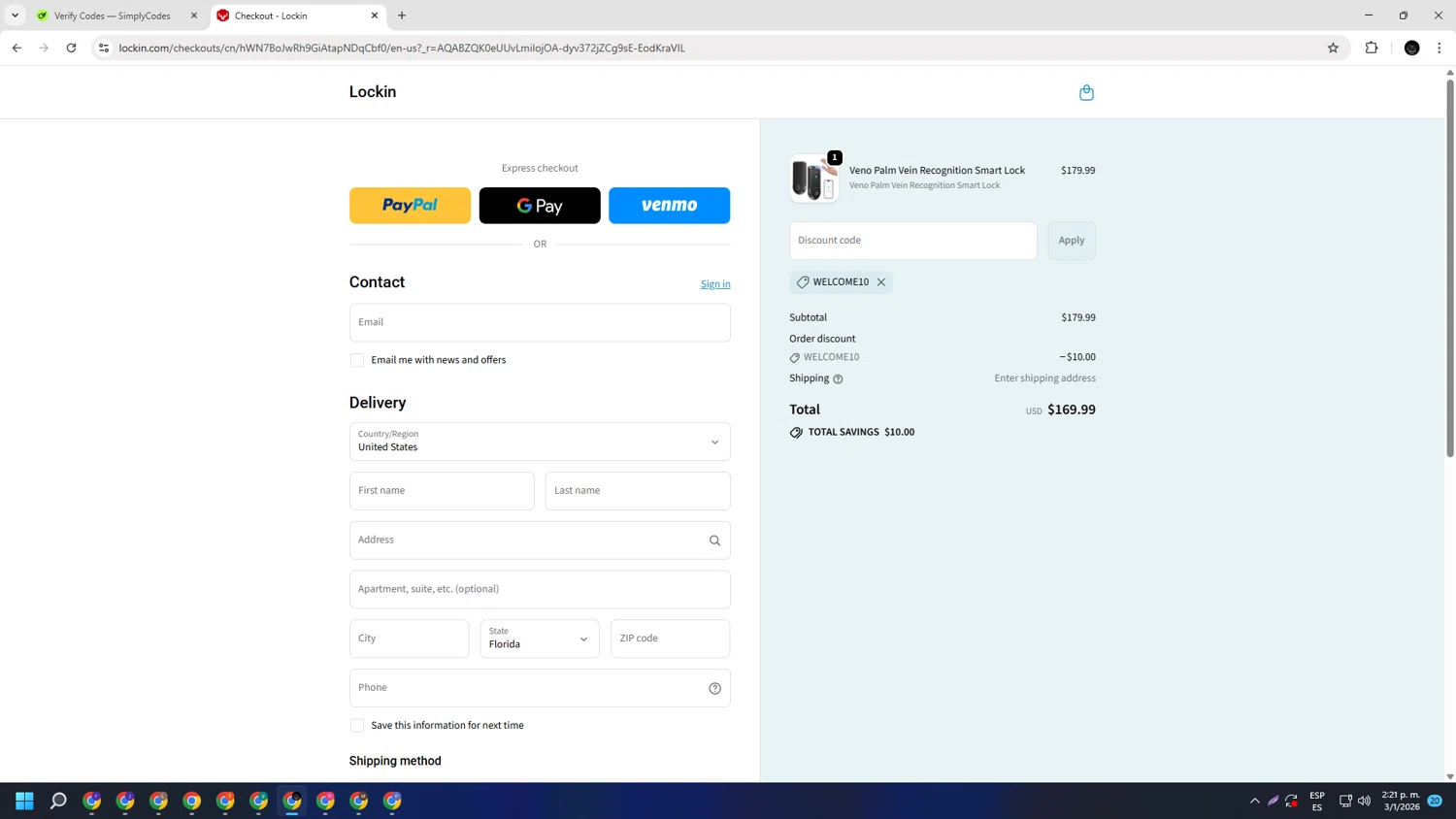Viewport: 1456px width, 819px height.
Task: Bookmark this page with the star icon
Action: point(1333,48)
